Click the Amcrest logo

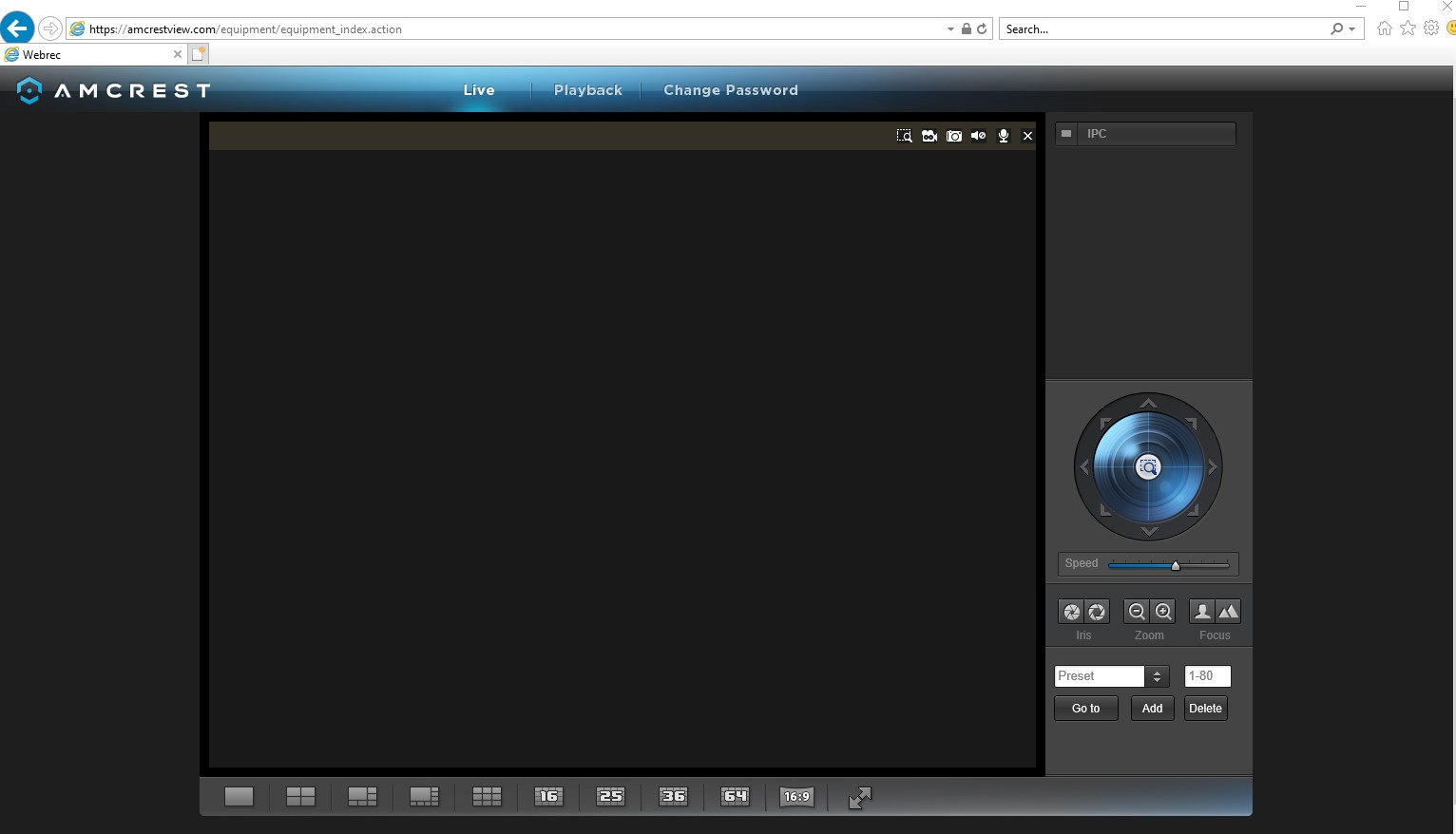pyautogui.click(x=114, y=90)
